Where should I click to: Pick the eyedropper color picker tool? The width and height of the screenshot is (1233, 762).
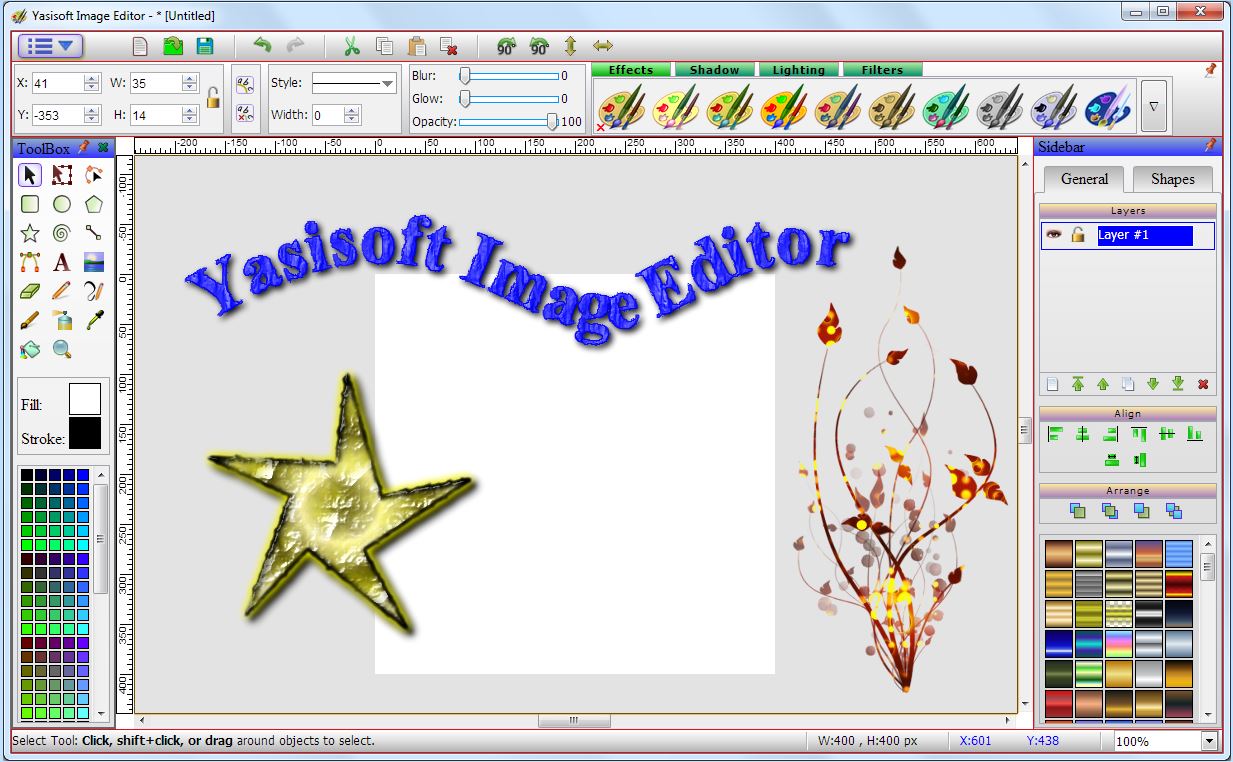tap(93, 320)
